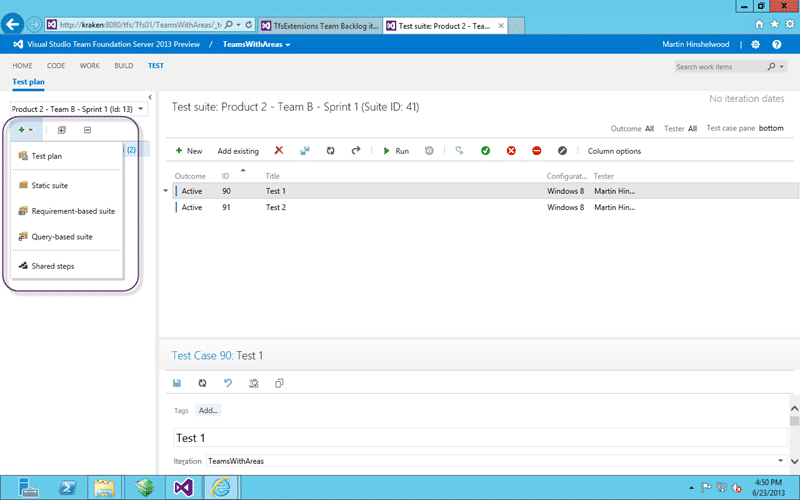Open the CODE hub
Viewport: 800px width, 500px height.
pyautogui.click(x=56, y=65)
